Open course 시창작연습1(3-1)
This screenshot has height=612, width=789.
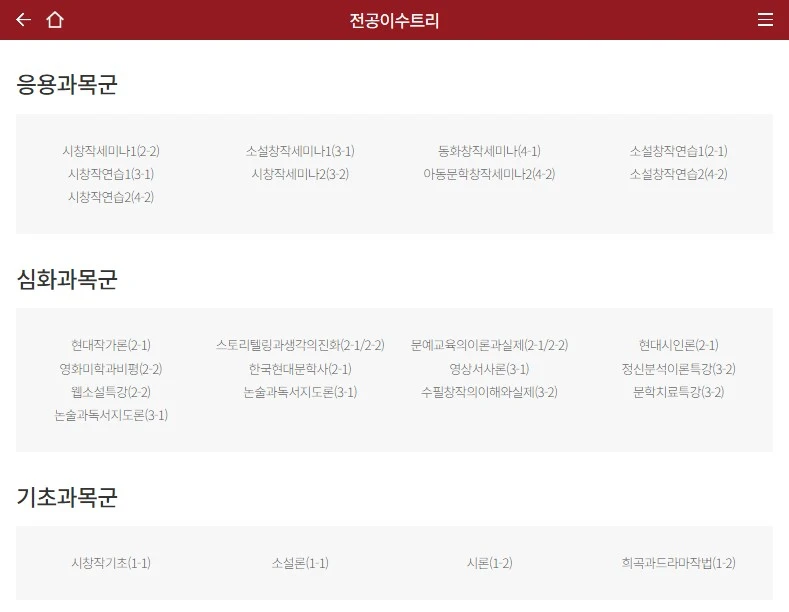[111, 174]
